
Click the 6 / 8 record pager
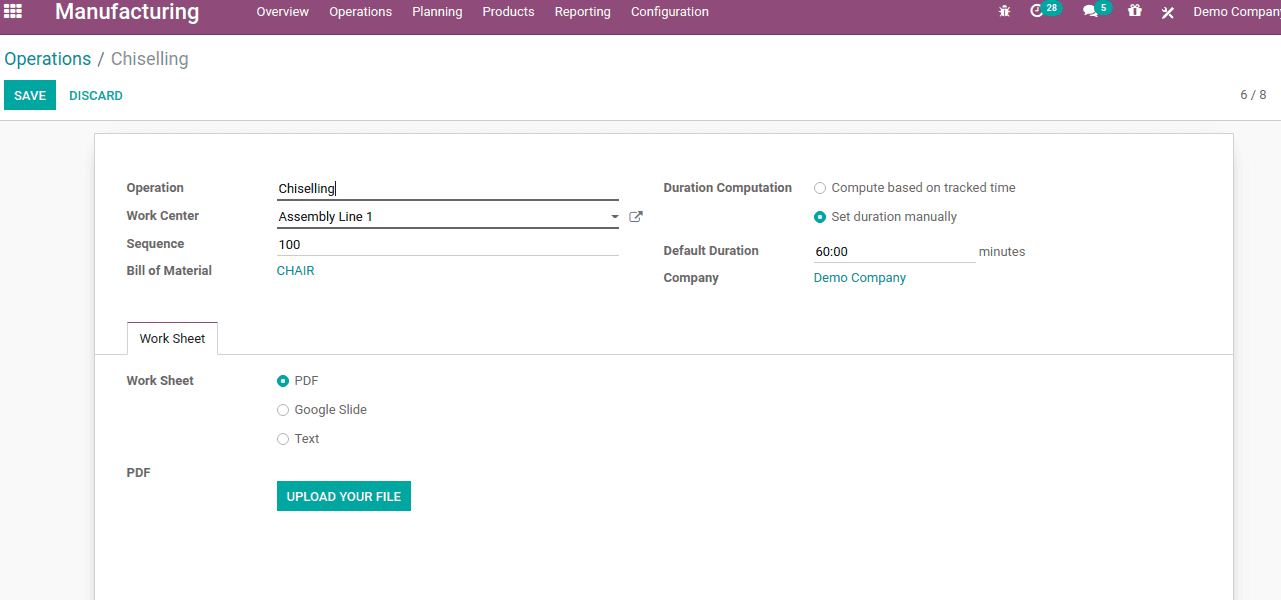pyautogui.click(x=1253, y=95)
